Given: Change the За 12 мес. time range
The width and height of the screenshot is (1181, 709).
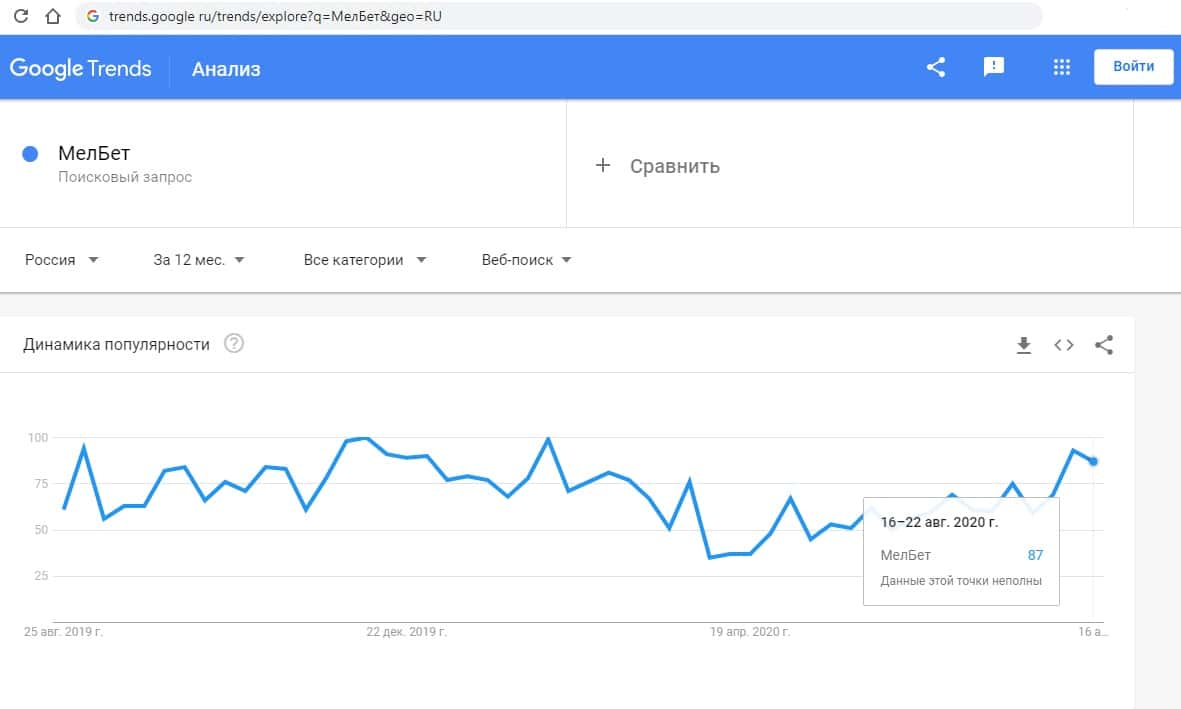Looking at the screenshot, I should click(199, 260).
